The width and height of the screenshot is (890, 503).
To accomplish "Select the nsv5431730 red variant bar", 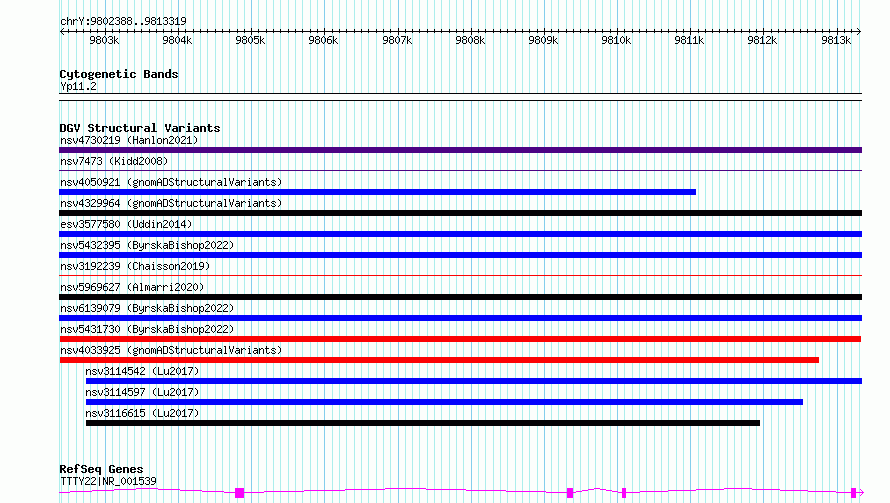I will click(x=460, y=339).
